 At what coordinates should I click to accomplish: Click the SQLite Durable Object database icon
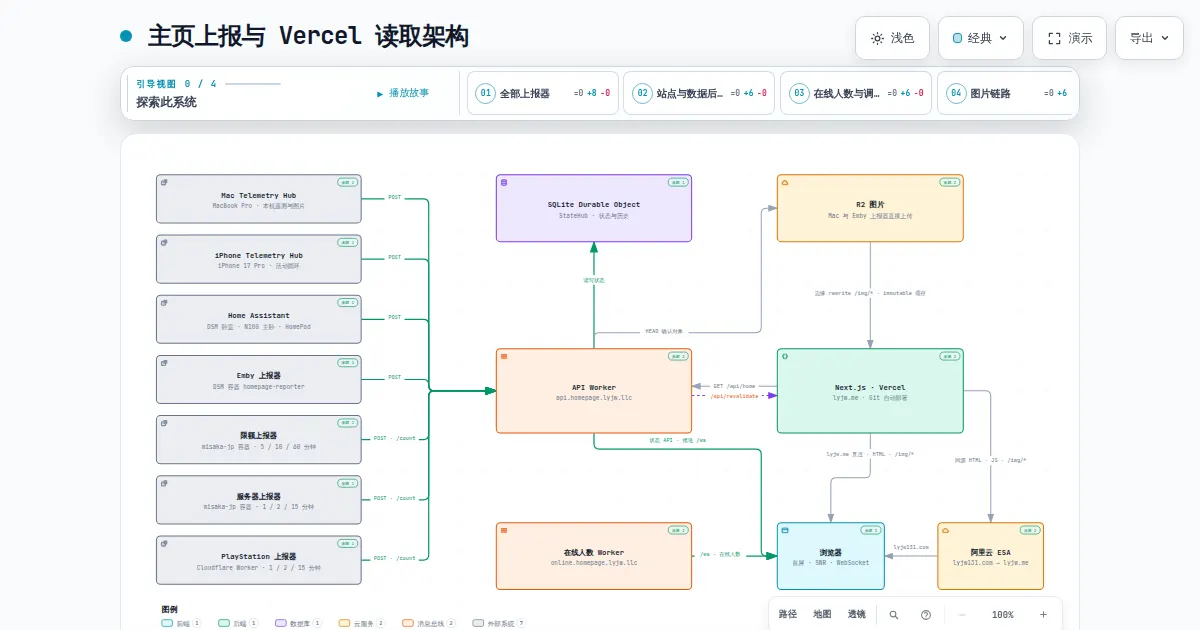coord(504,182)
